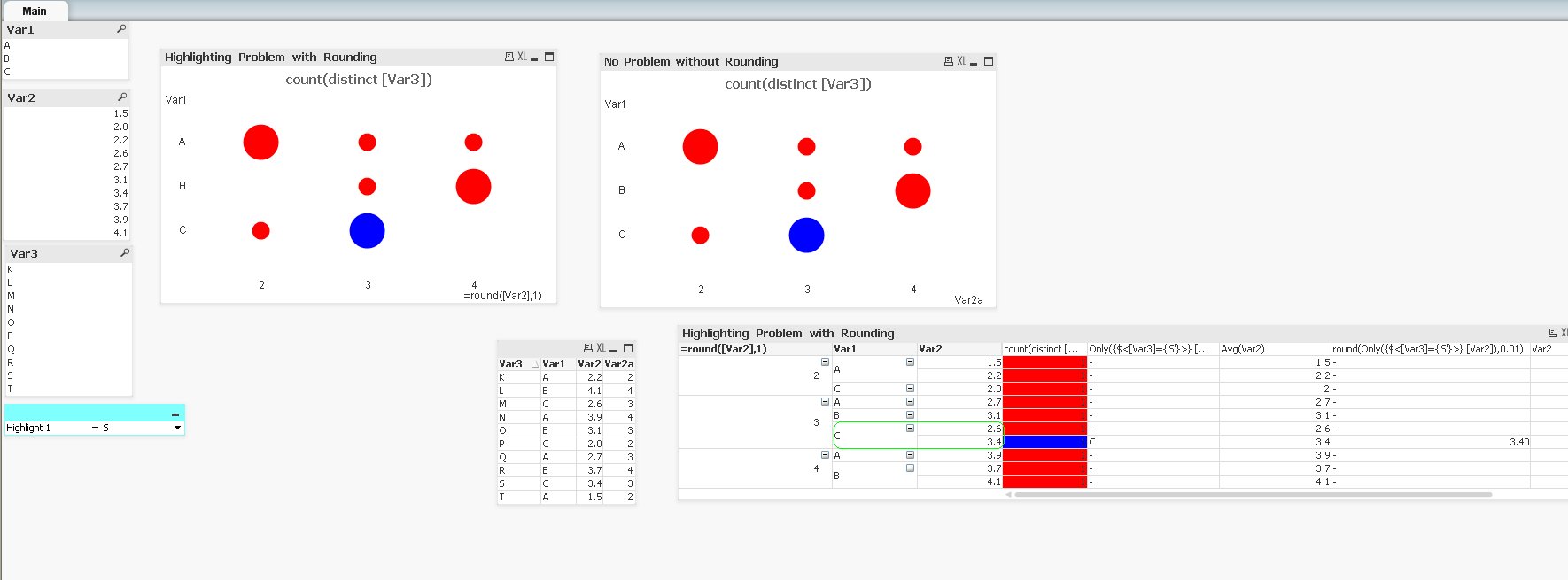Click the 2.6 Var2 value in pivot table
This screenshot has height=580, width=1568.
994,429
